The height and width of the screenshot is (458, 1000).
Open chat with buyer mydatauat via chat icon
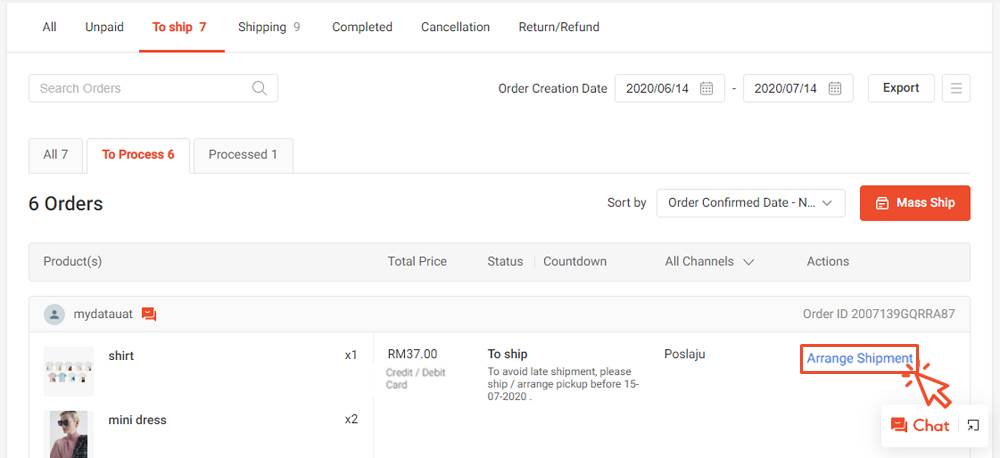click(x=149, y=314)
